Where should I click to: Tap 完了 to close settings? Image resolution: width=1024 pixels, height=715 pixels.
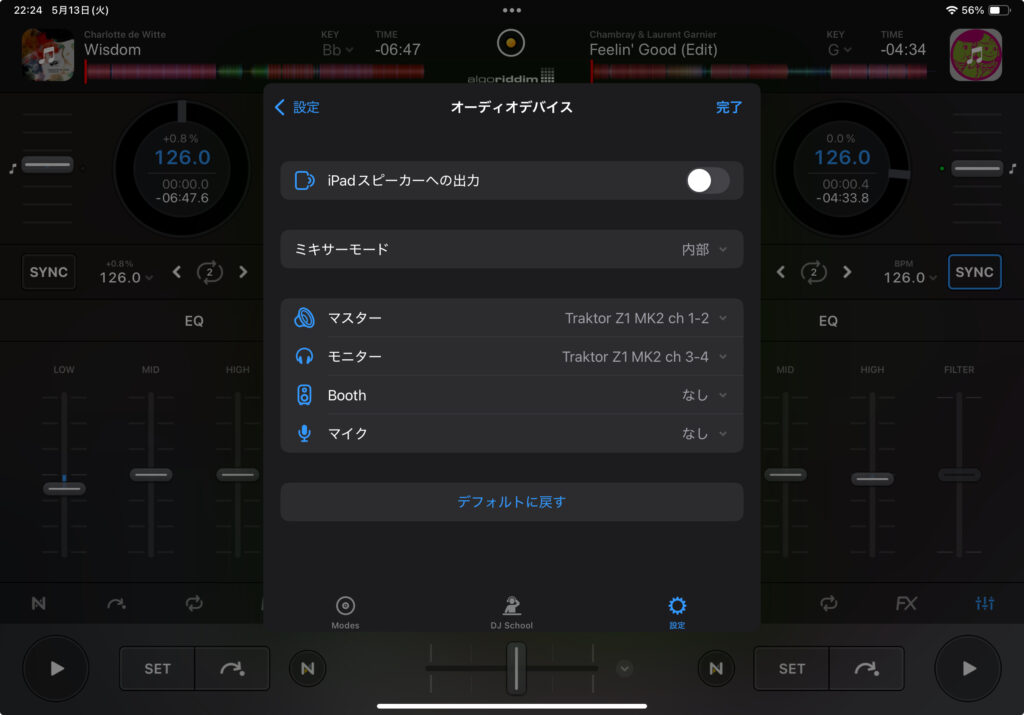[x=729, y=107]
